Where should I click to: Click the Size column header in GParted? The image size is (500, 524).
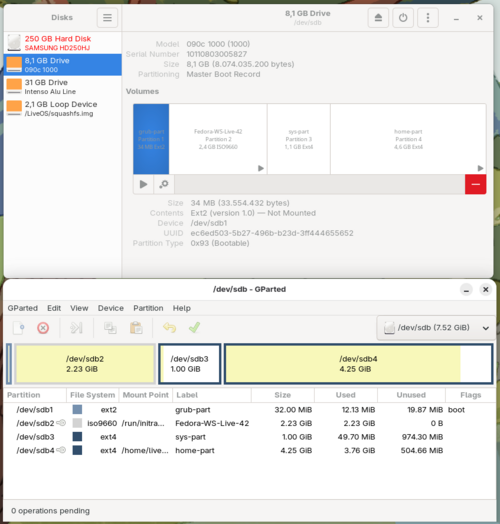283,395
